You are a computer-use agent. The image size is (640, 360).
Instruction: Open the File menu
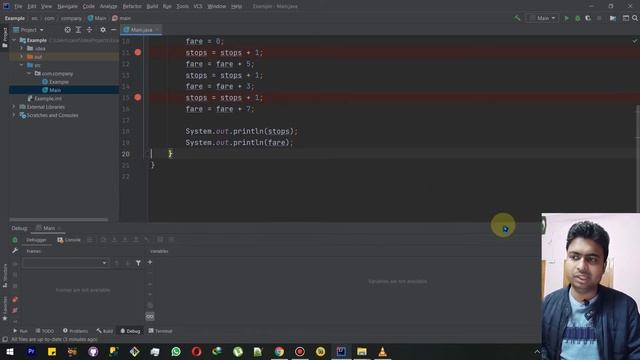[x=18, y=6]
